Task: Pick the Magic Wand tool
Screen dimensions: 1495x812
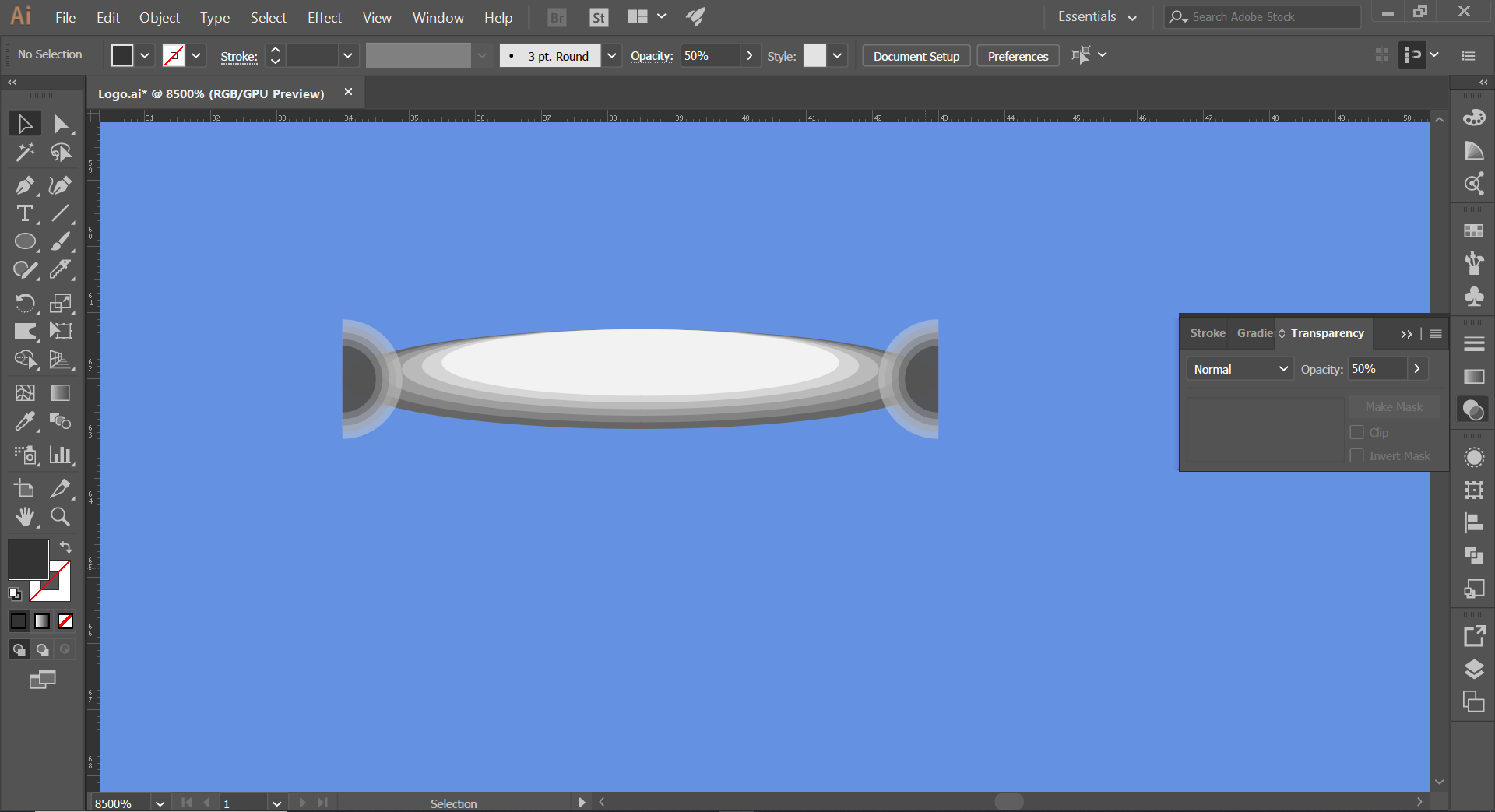Action: [x=25, y=152]
